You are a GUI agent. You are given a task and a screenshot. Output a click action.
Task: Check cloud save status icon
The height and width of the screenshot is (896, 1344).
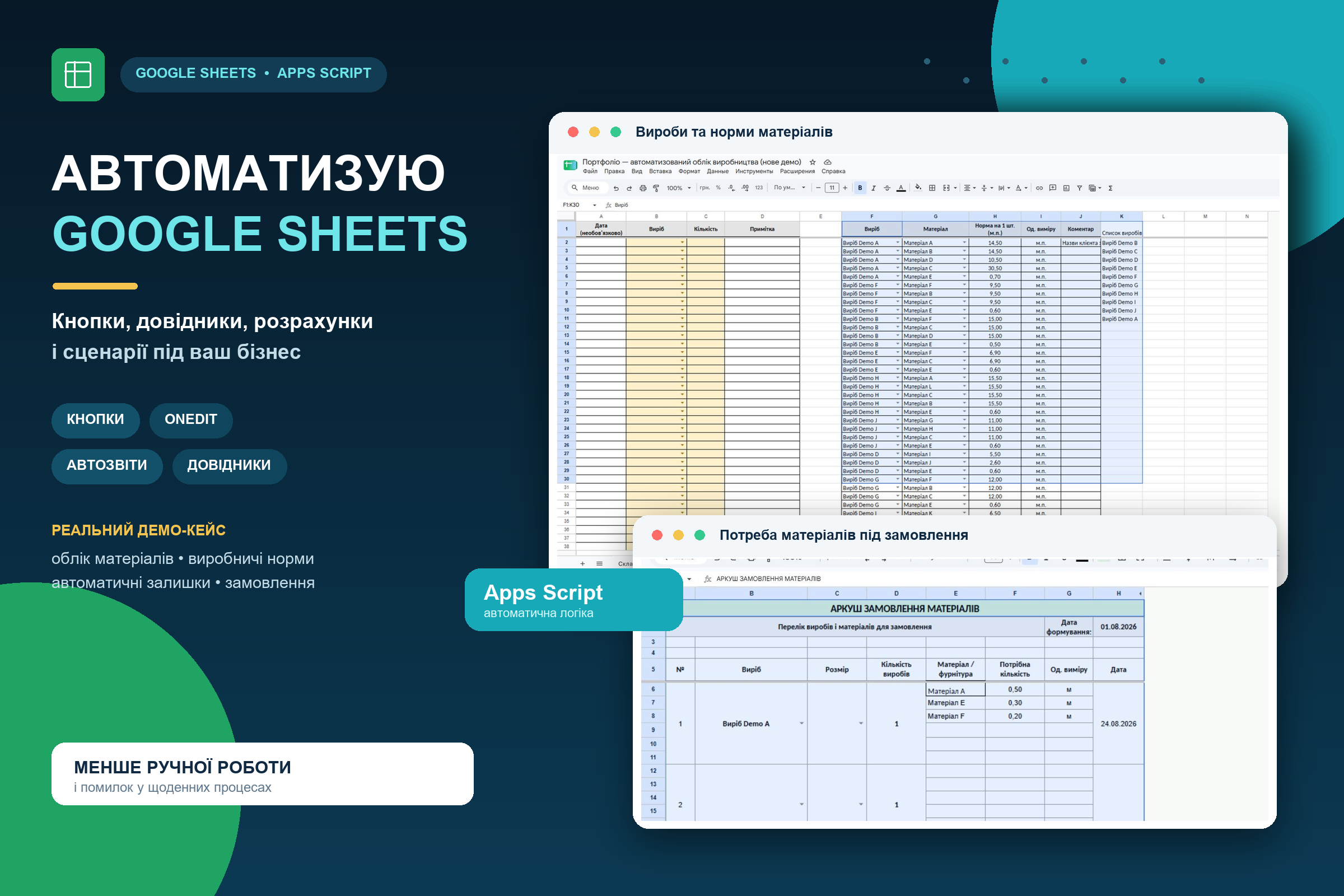tap(828, 162)
